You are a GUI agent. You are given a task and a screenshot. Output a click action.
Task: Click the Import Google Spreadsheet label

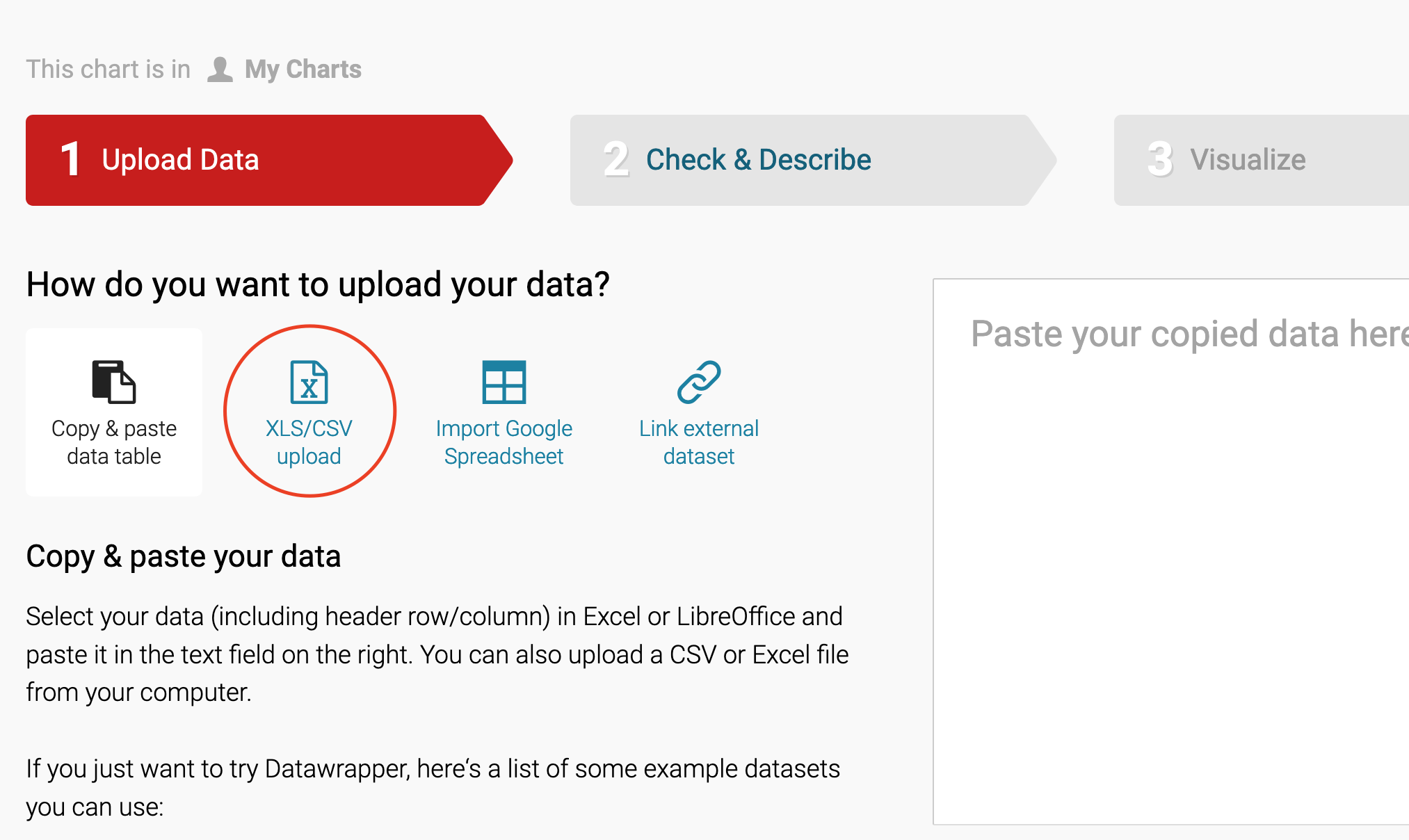pos(504,442)
